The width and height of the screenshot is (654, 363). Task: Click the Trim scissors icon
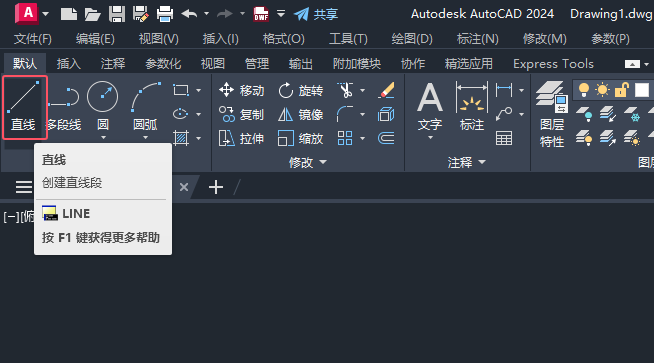(x=346, y=90)
